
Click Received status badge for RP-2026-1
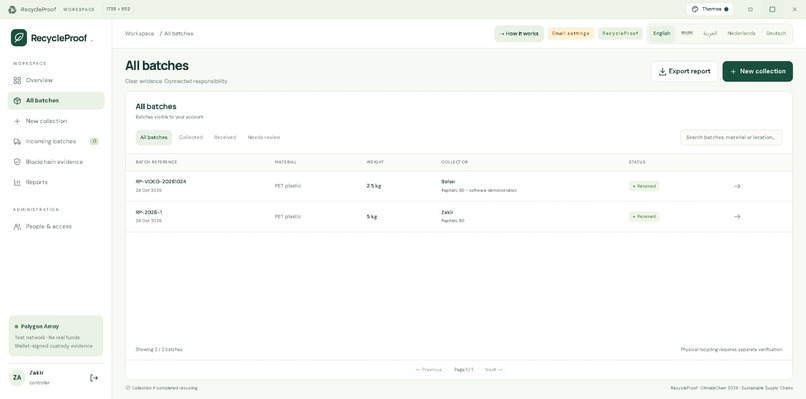644,216
